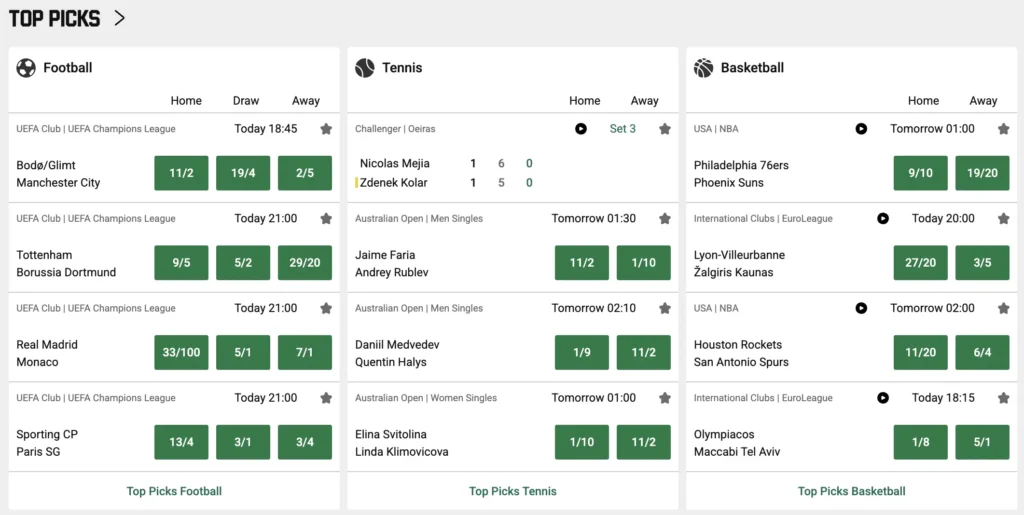Open Top Picks Basketball link
The width and height of the screenshot is (1024, 515).
click(851, 491)
